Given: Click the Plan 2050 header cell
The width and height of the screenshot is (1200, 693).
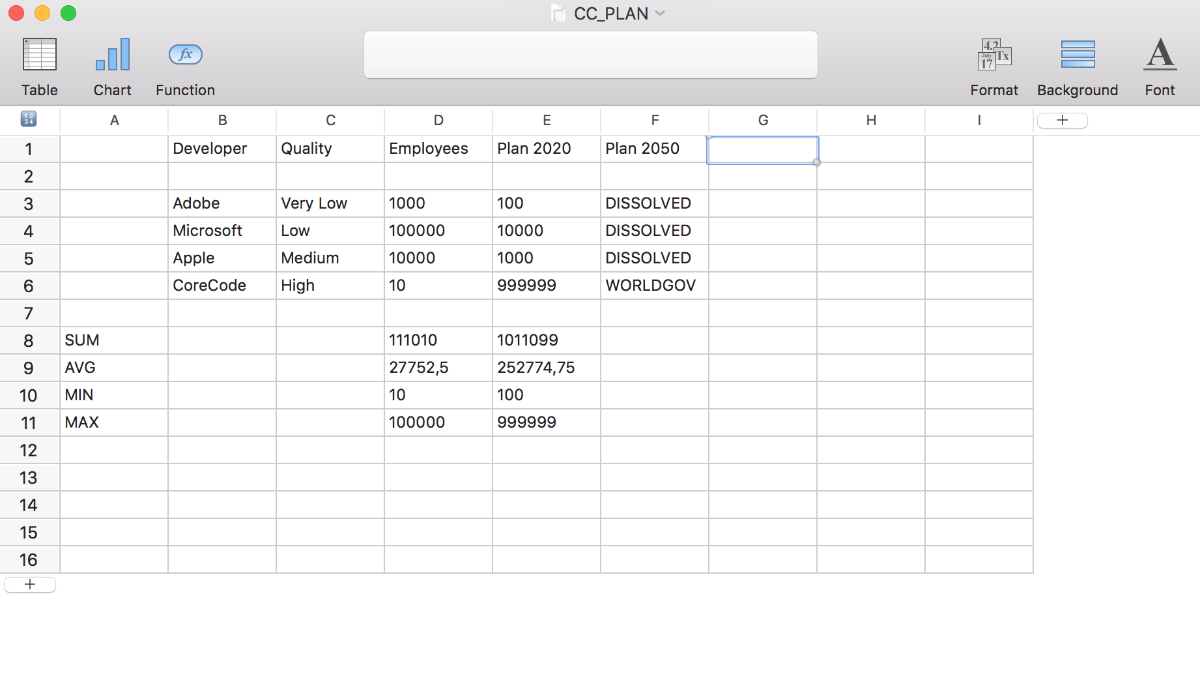Looking at the screenshot, I should pos(654,148).
